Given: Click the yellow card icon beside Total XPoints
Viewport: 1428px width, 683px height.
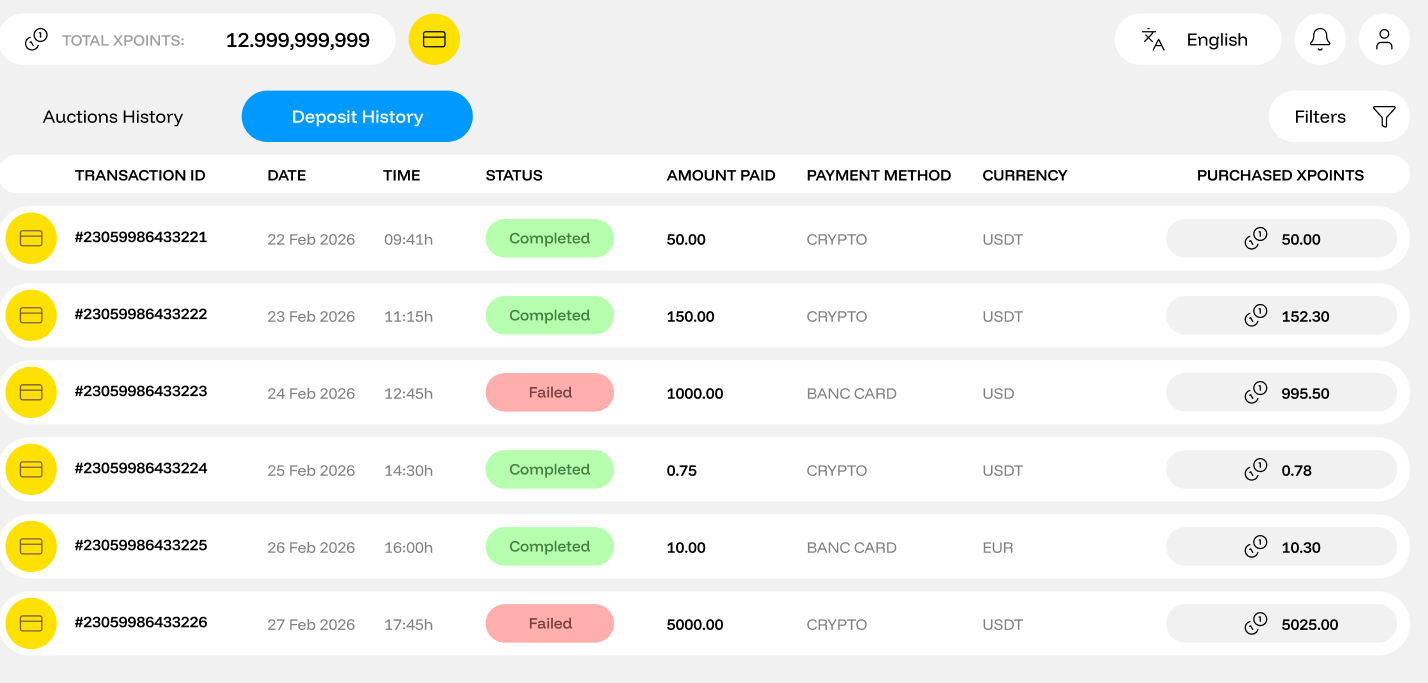Looking at the screenshot, I should 434,39.
